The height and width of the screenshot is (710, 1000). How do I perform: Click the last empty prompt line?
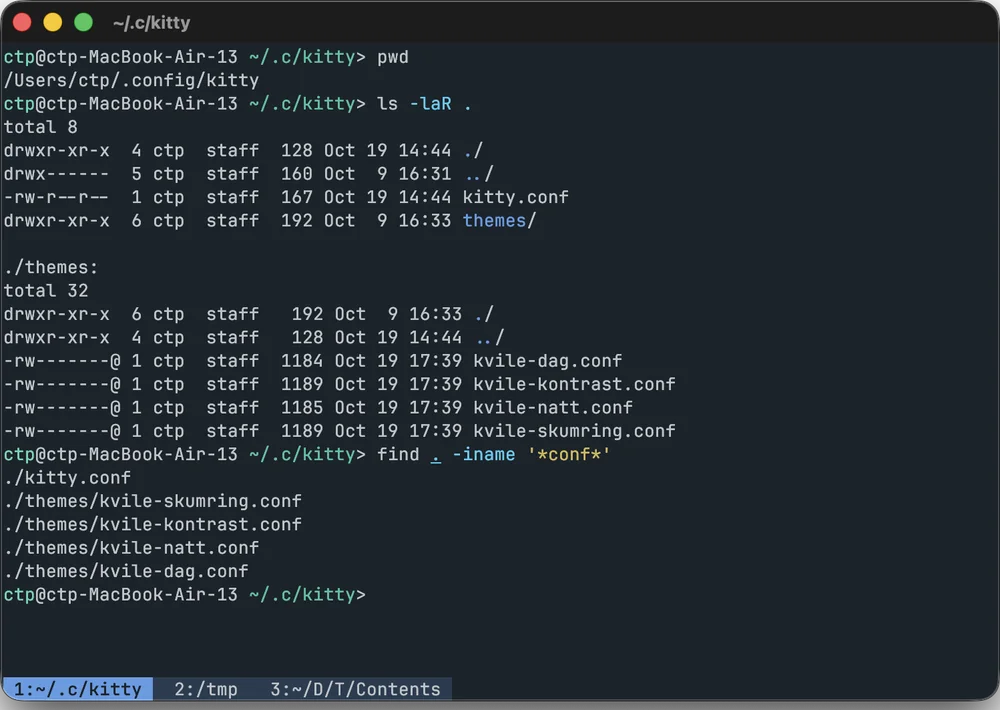tap(184, 595)
